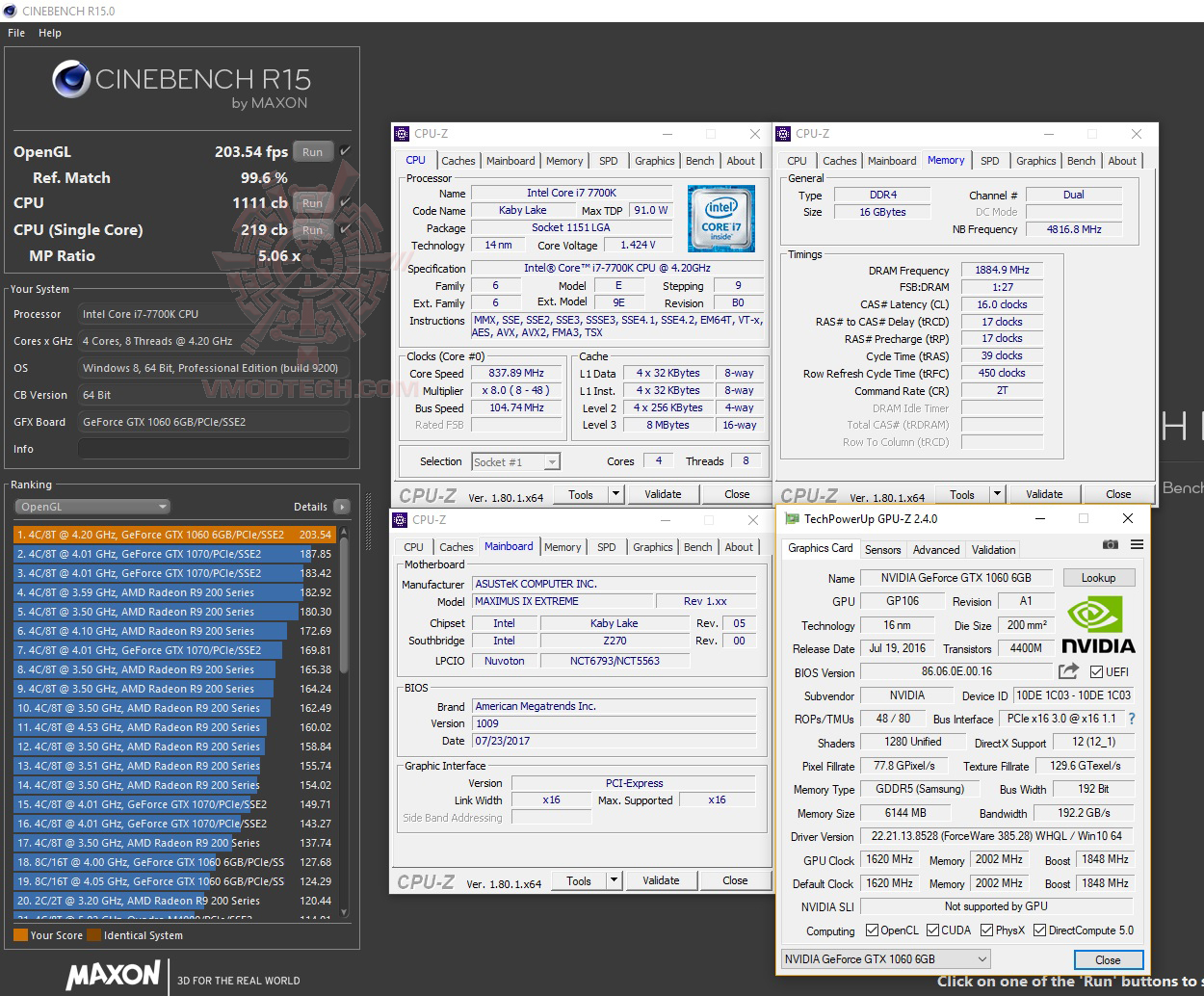Open the Tools dropdown arrow in CPU-Z Mainboard window

click(x=614, y=880)
